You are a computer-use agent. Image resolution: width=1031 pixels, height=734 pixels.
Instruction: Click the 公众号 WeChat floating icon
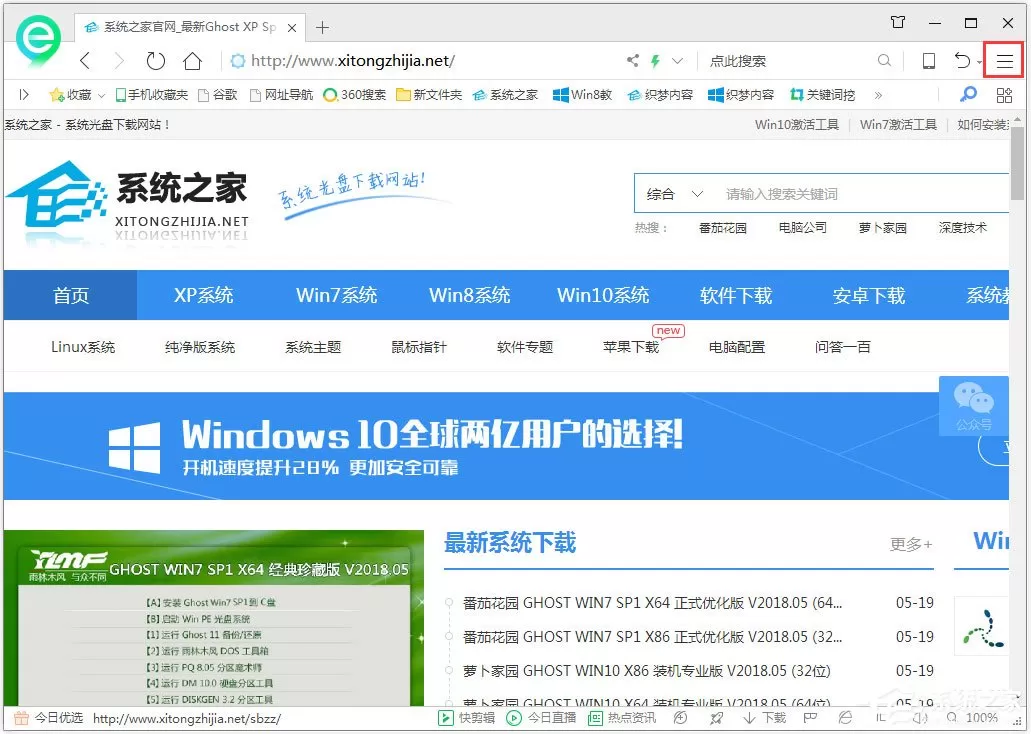(974, 405)
